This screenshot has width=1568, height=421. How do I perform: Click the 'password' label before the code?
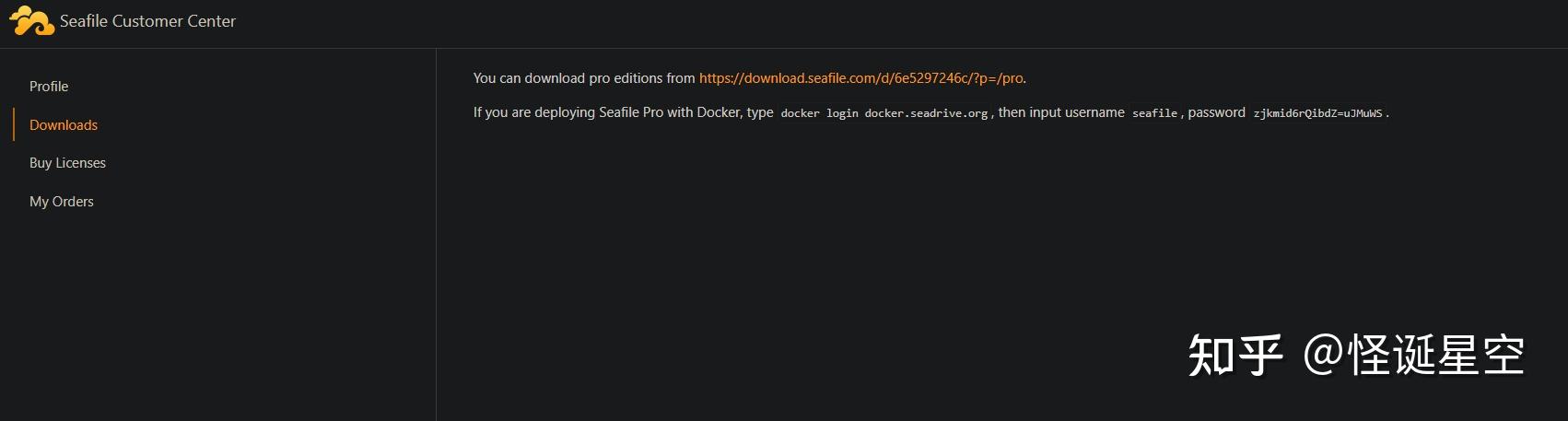click(x=1216, y=112)
